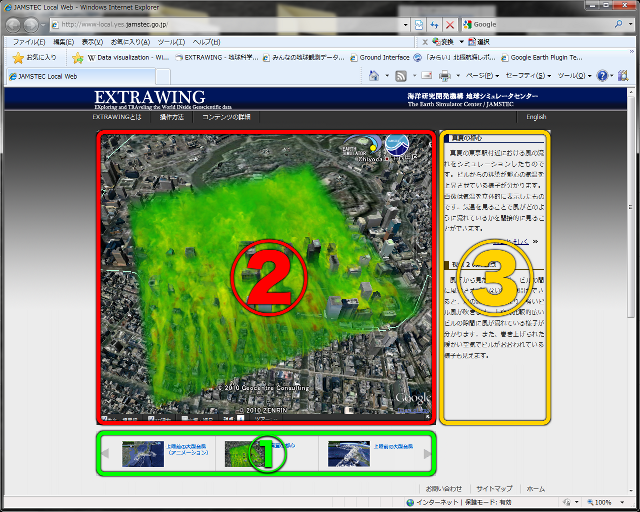The width and height of the screenshot is (640, 512).
Task: Click the search magnifier icon
Action: pos(619,24)
